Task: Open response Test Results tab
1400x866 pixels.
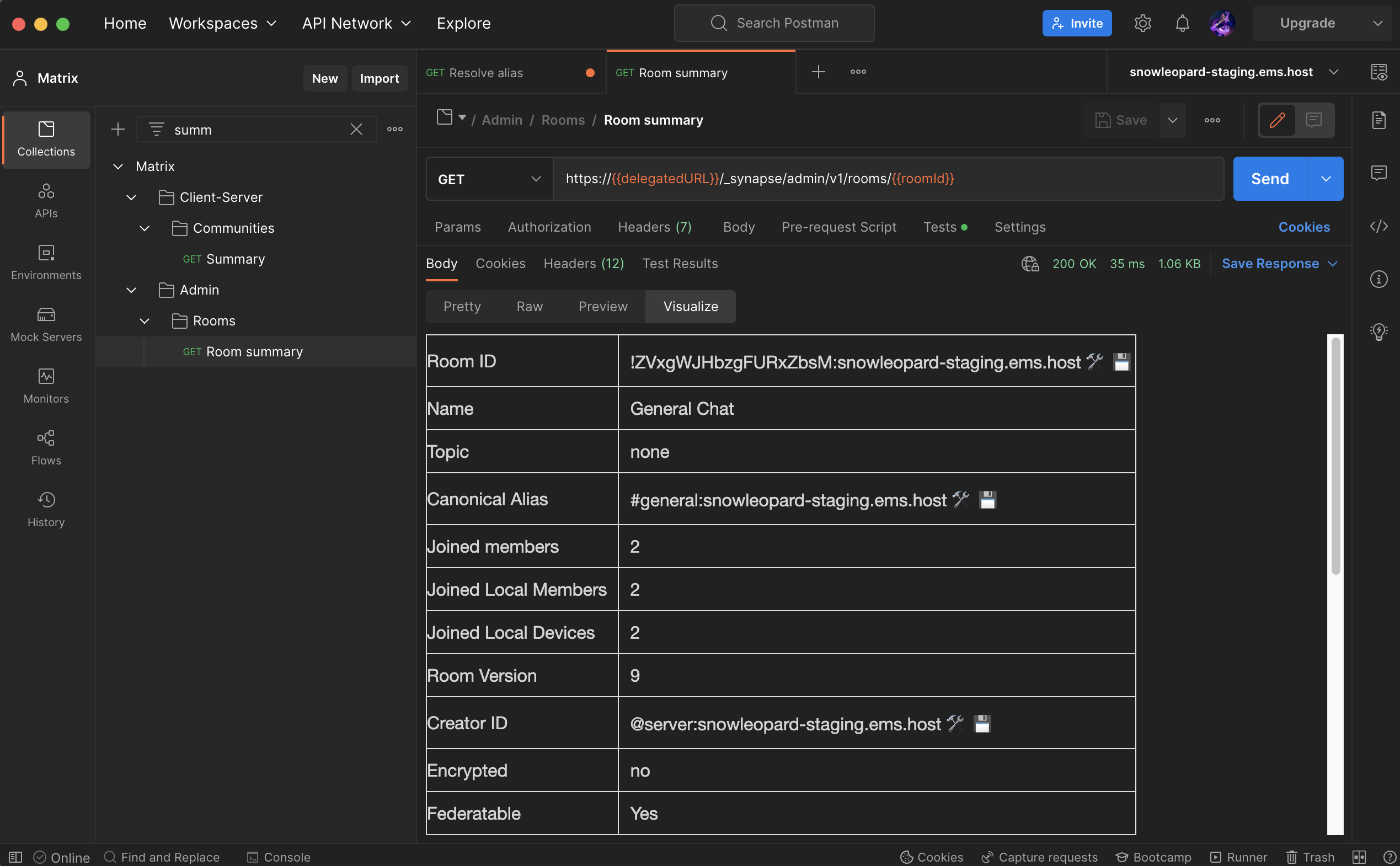Action: pyautogui.click(x=680, y=264)
